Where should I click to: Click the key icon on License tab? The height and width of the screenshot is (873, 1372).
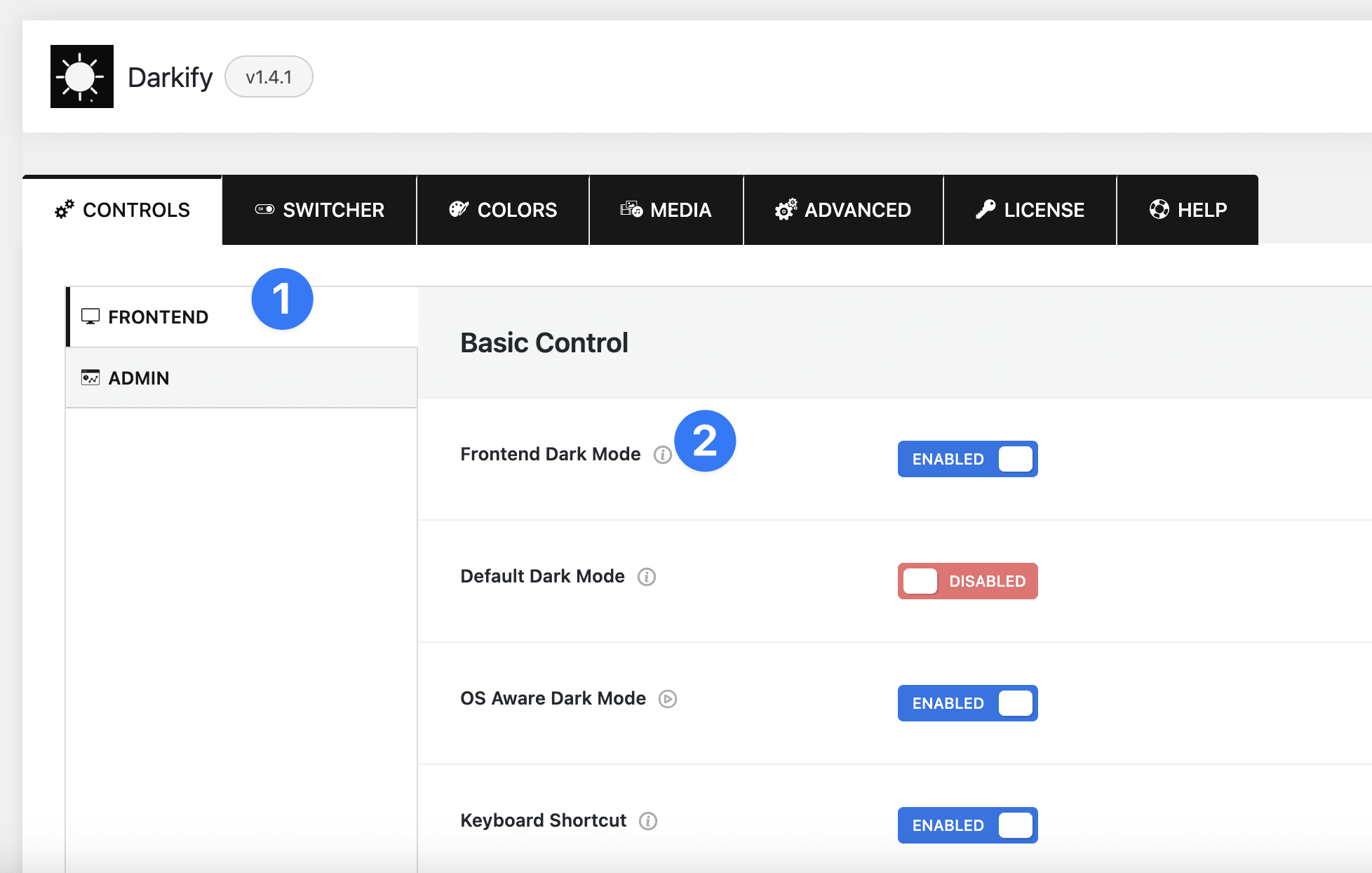click(985, 209)
